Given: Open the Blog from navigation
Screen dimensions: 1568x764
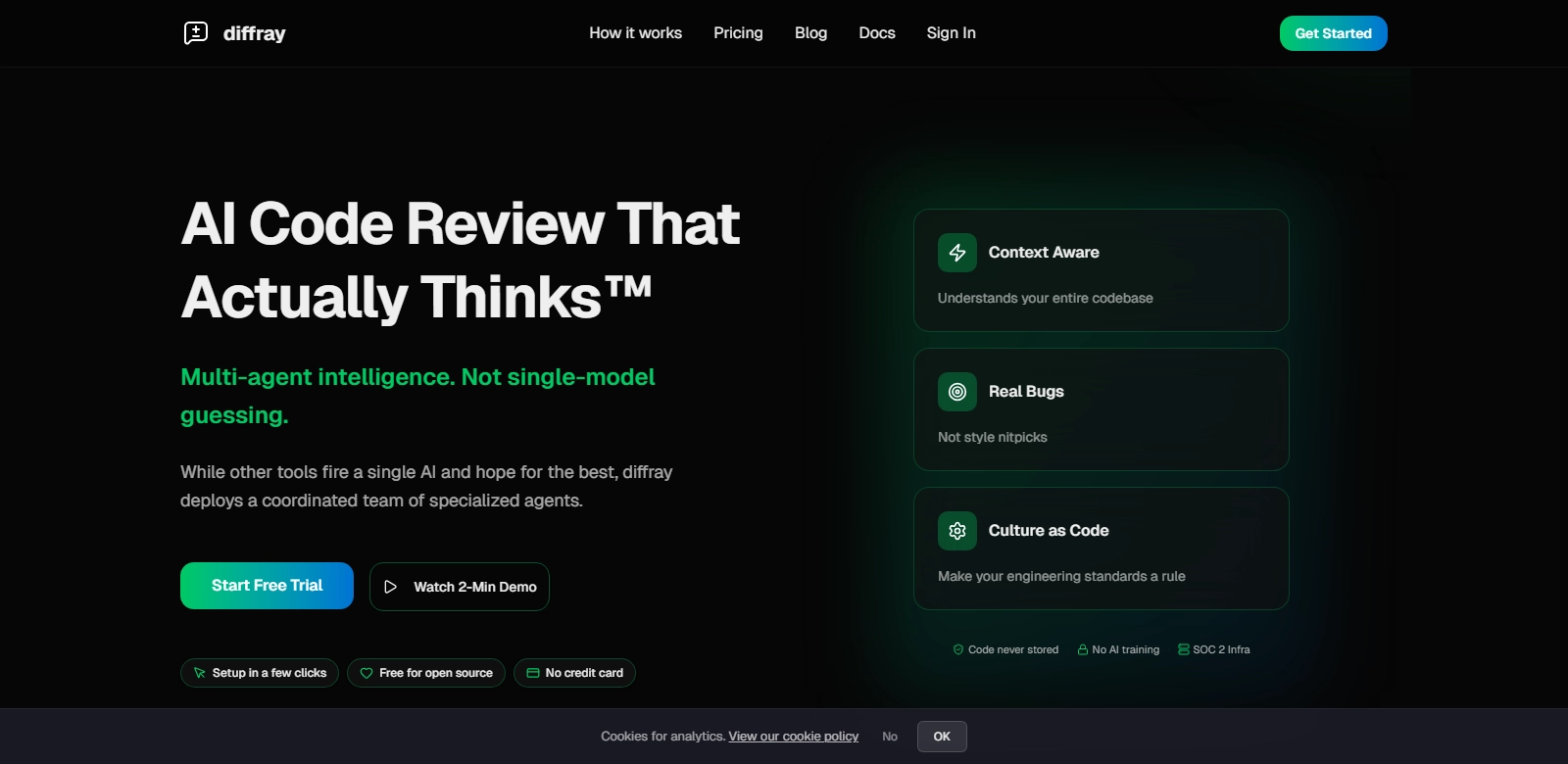Looking at the screenshot, I should point(810,33).
